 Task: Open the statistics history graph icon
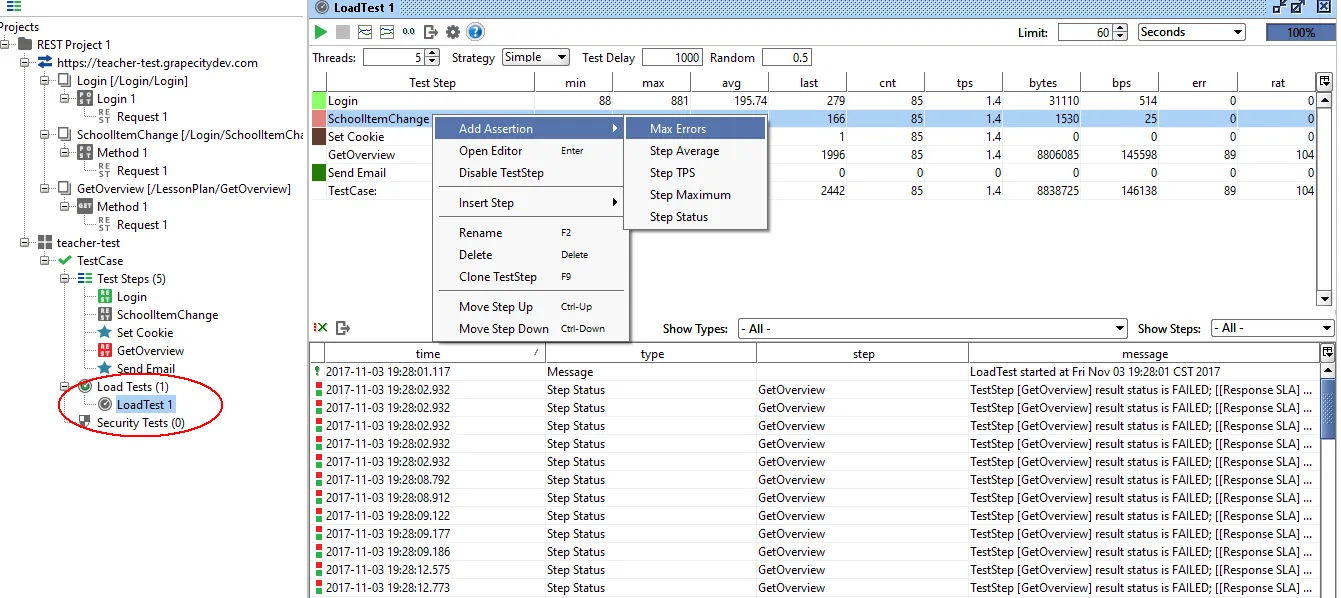pyautogui.click(x=387, y=32)
